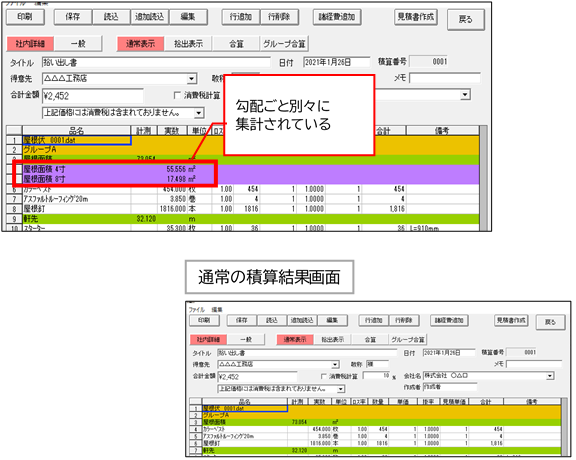
Task: Open 得意先 dropdown in the 通常の積算結果画面 window
Action: (335, 364)
